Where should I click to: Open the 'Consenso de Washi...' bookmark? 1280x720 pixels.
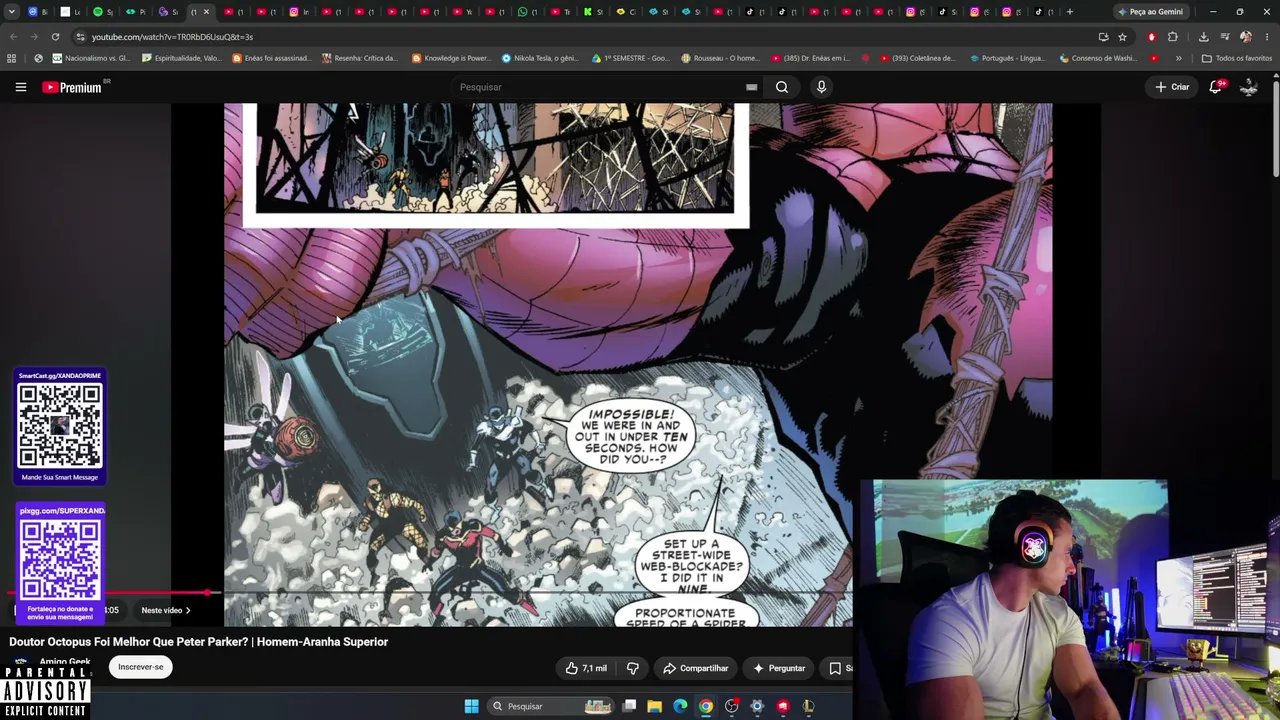pyautogui.click(x=1097, y=58)
